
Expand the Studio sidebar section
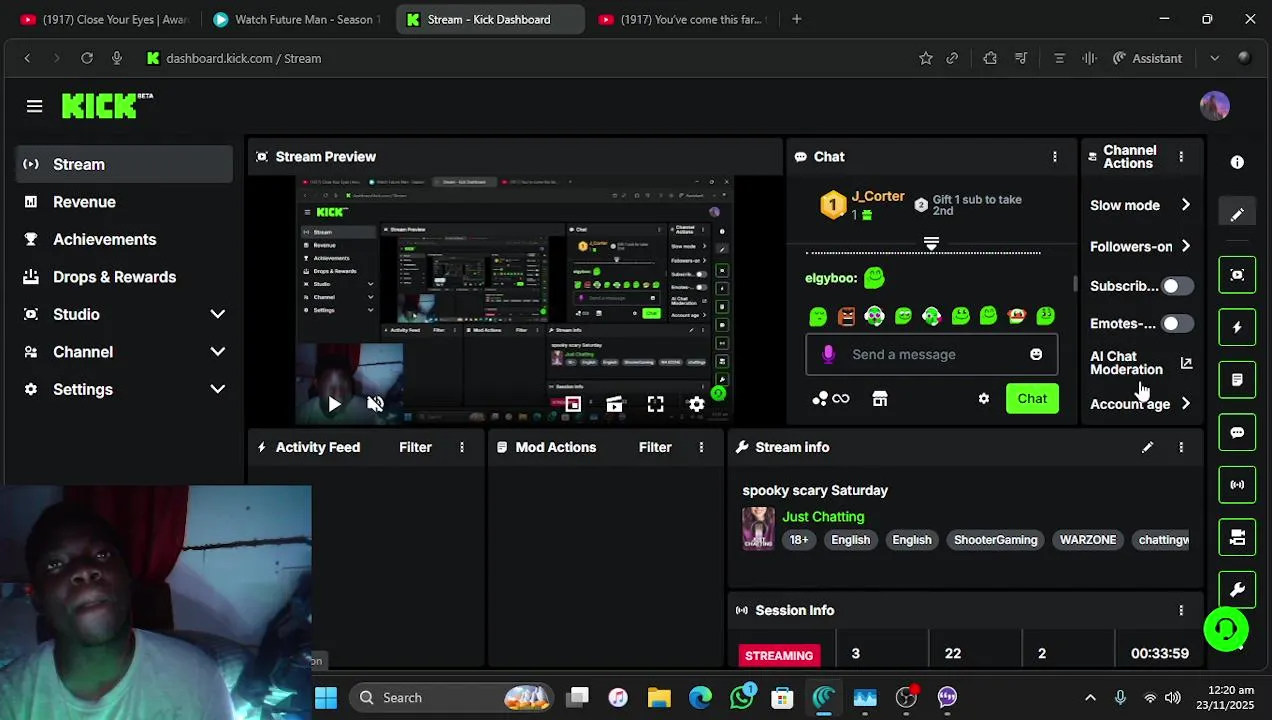[x=217, y=314]
